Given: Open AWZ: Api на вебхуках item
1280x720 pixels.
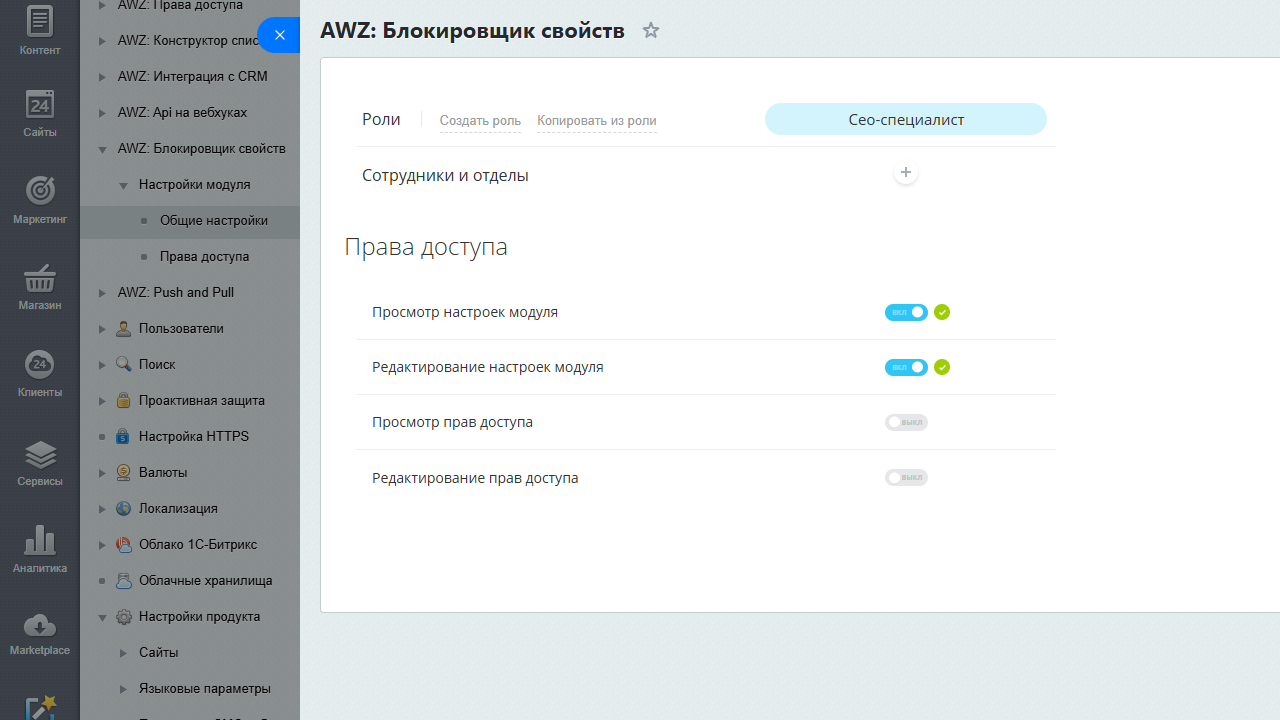Looking at the screenshot, I should pos(182,113).
